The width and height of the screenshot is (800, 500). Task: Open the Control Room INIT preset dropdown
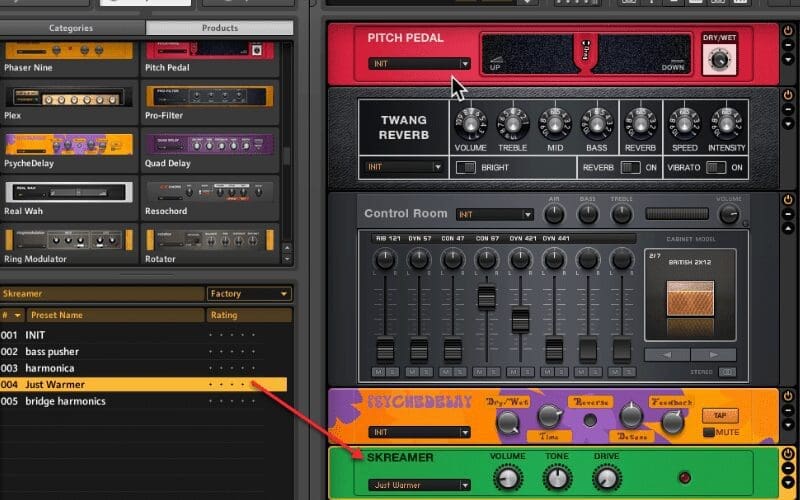494,214
